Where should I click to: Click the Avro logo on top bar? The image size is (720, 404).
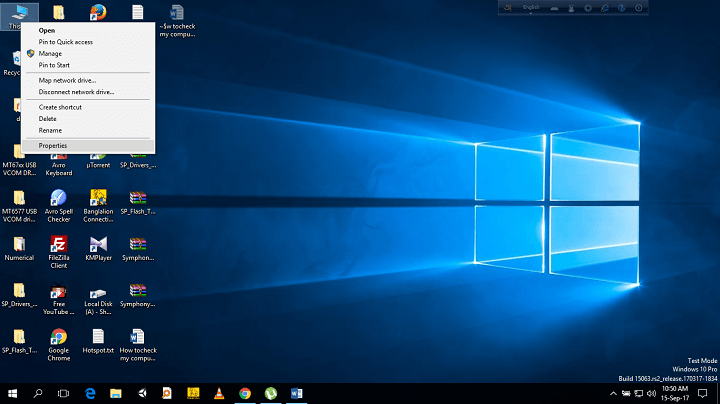click(507, 7)
